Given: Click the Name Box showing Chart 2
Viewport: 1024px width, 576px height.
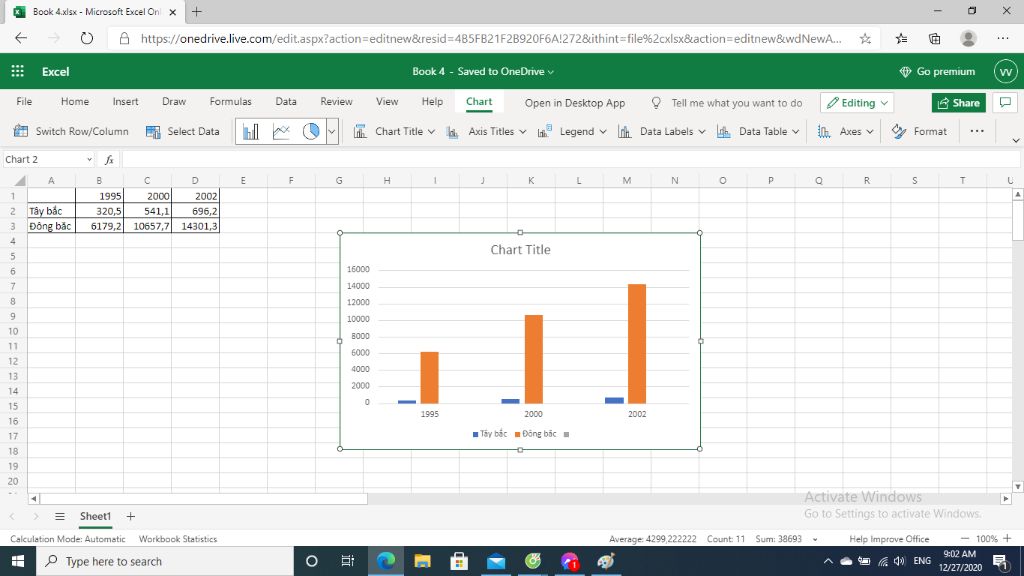Looking at the screenshot, I should point(49,159).
